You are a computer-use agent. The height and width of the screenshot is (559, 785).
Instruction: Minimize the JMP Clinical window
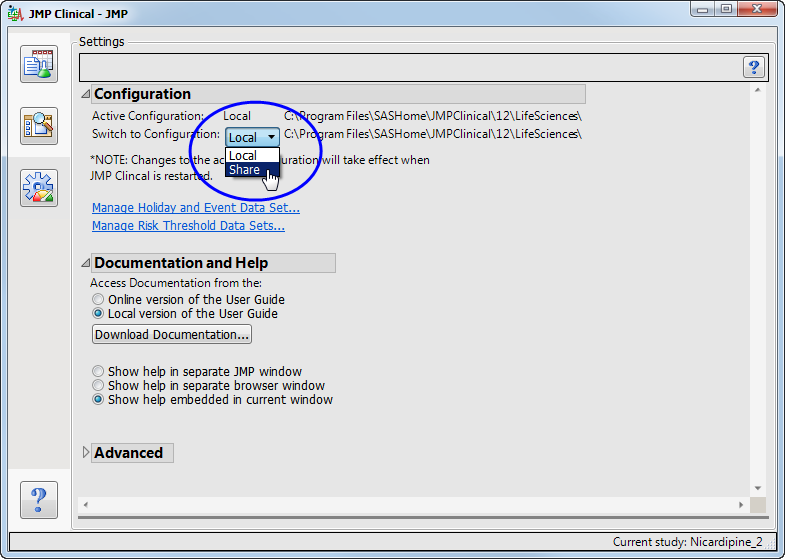(703, 10)
